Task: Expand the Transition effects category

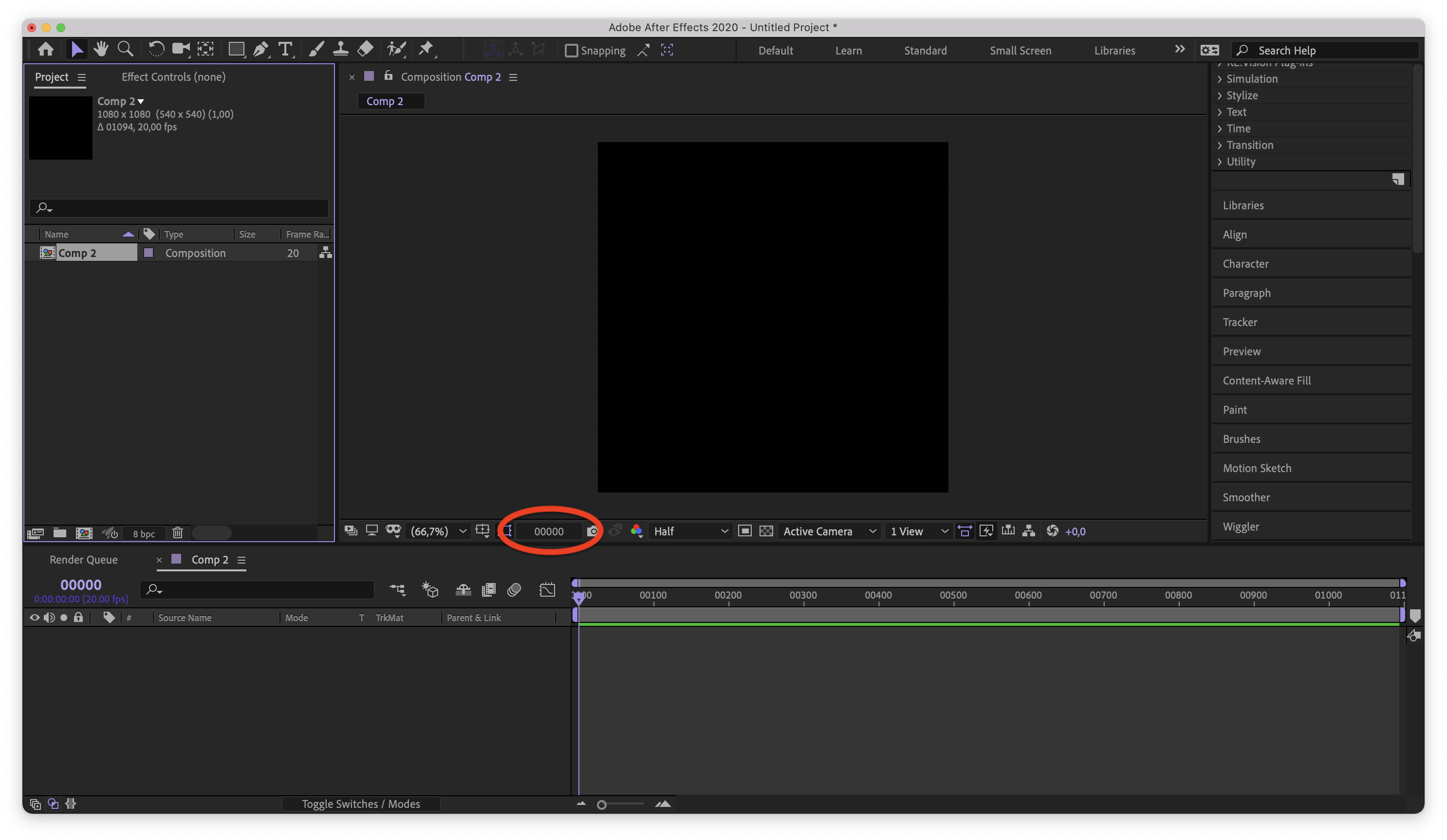Action: coord(1249,145)
